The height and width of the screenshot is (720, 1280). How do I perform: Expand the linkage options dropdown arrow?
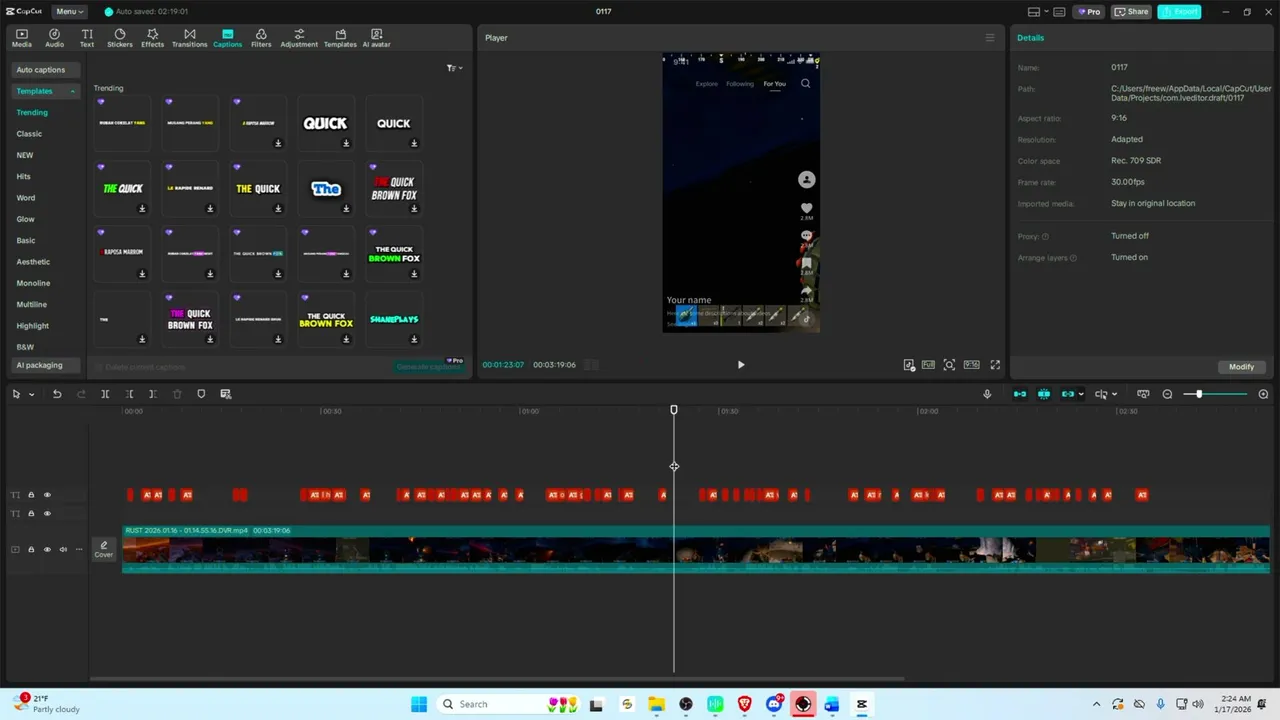(x=1081, y=394)
